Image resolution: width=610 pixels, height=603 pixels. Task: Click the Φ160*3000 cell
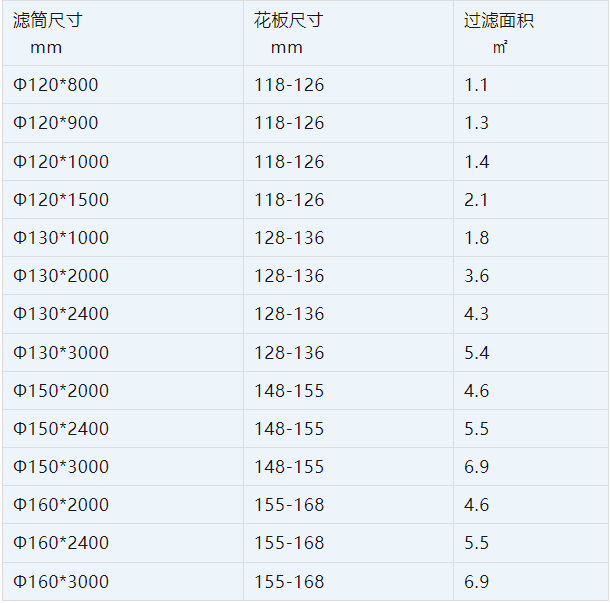pyautogui.click(x=61, y=581)
